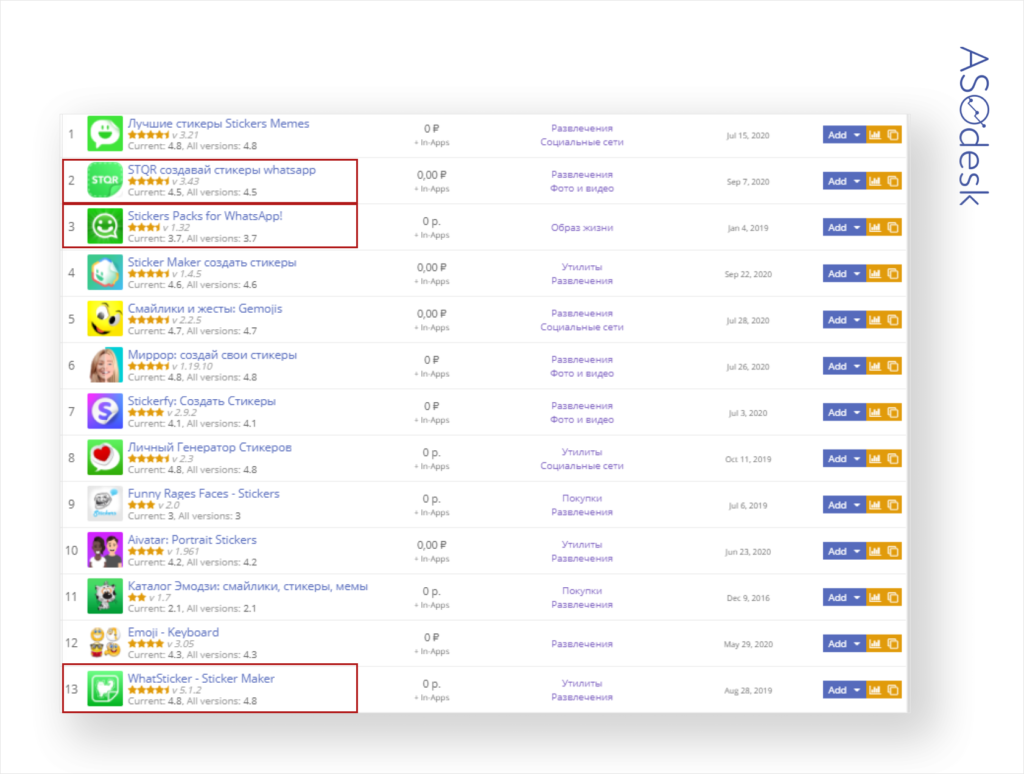Open chart icon for Лучшие стикеры Stickers Memes
This screenshot has width=1024, height=774.
[875, 135]
